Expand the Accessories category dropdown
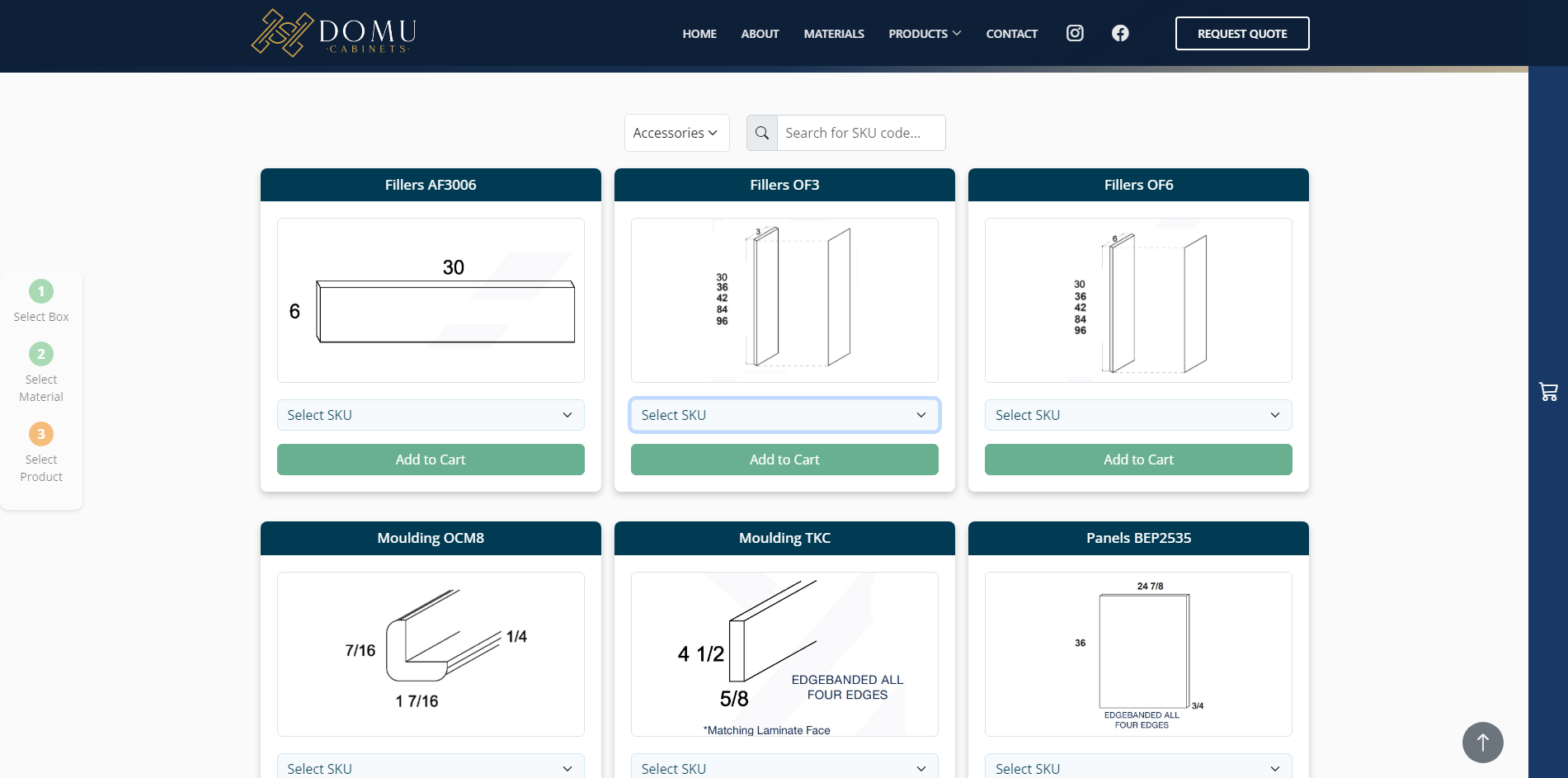Screen dimensions: 1568x778 (676, 133)
